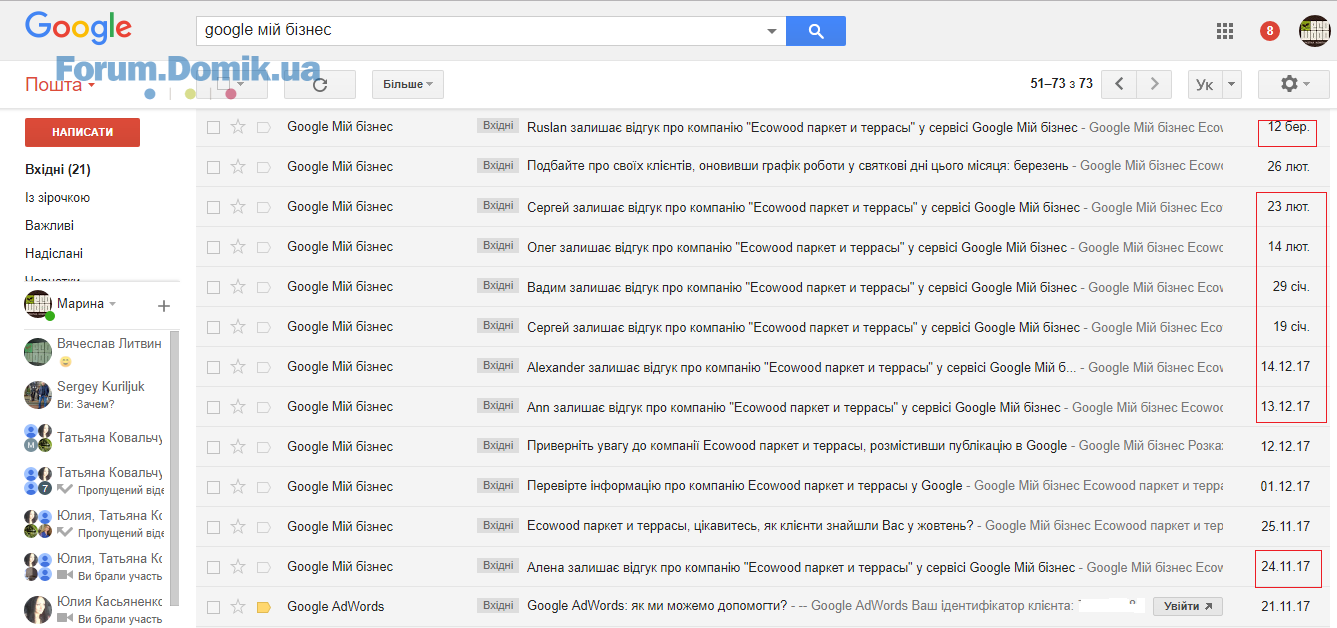
Task: Expand Марина's Hangouts status dropdown
Action: pos(112,304)
